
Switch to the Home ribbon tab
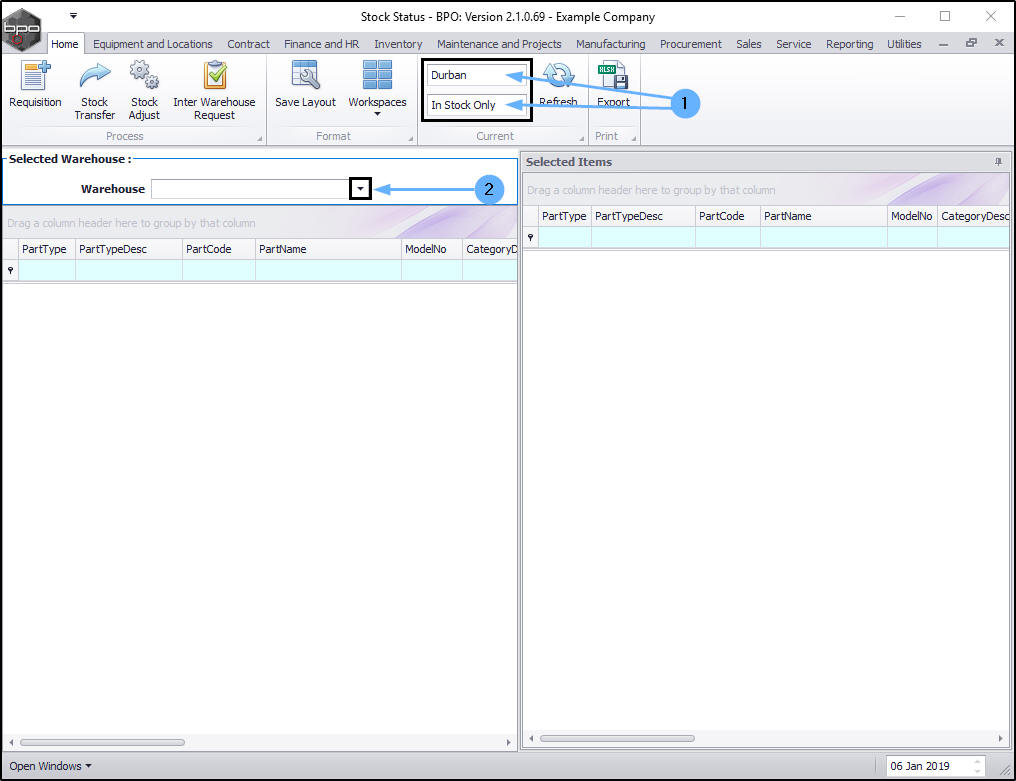pyautogui.click(x=65, y=44)
